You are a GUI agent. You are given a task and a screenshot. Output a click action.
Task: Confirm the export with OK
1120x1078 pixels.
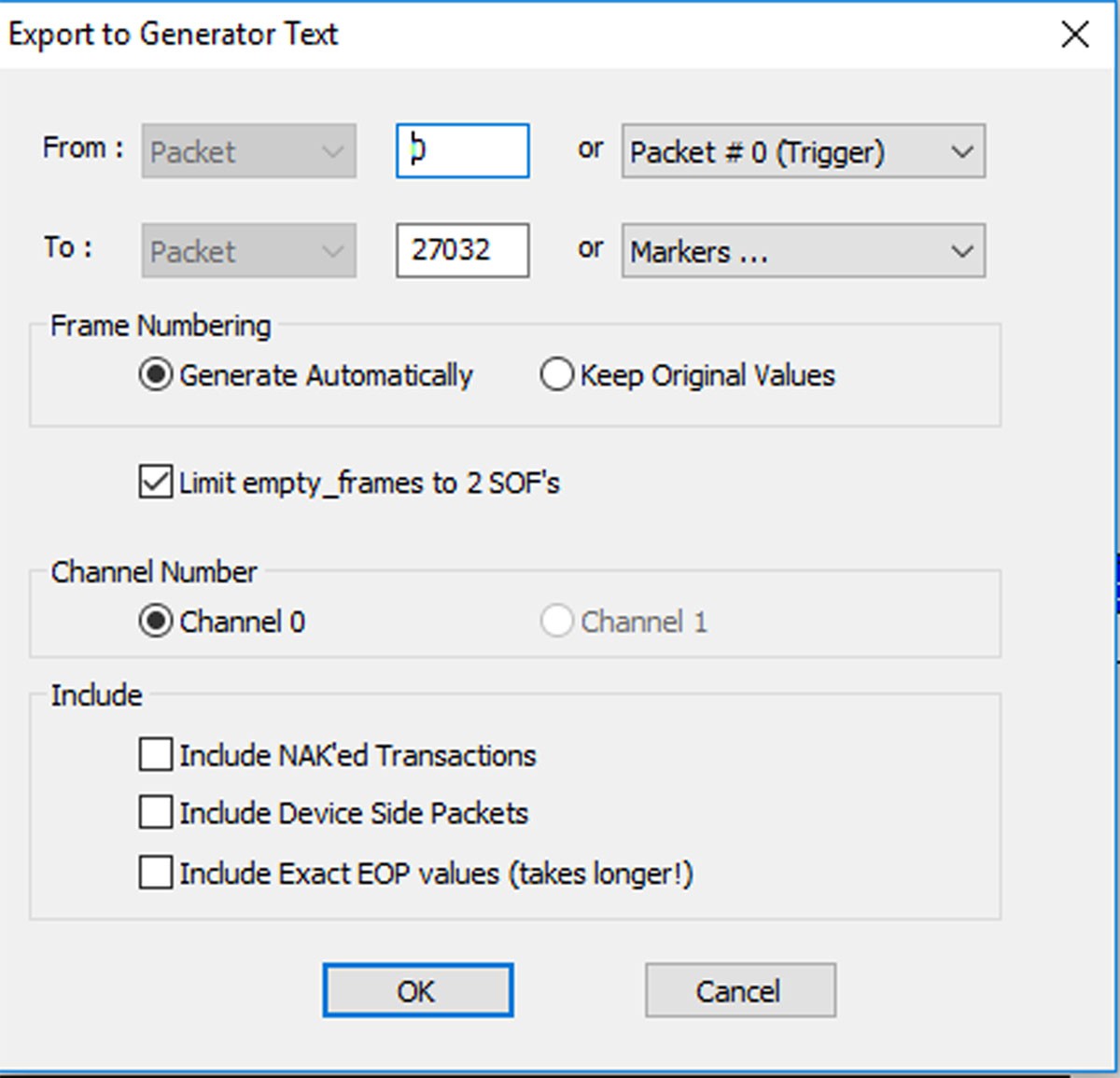tap(417, 990)
